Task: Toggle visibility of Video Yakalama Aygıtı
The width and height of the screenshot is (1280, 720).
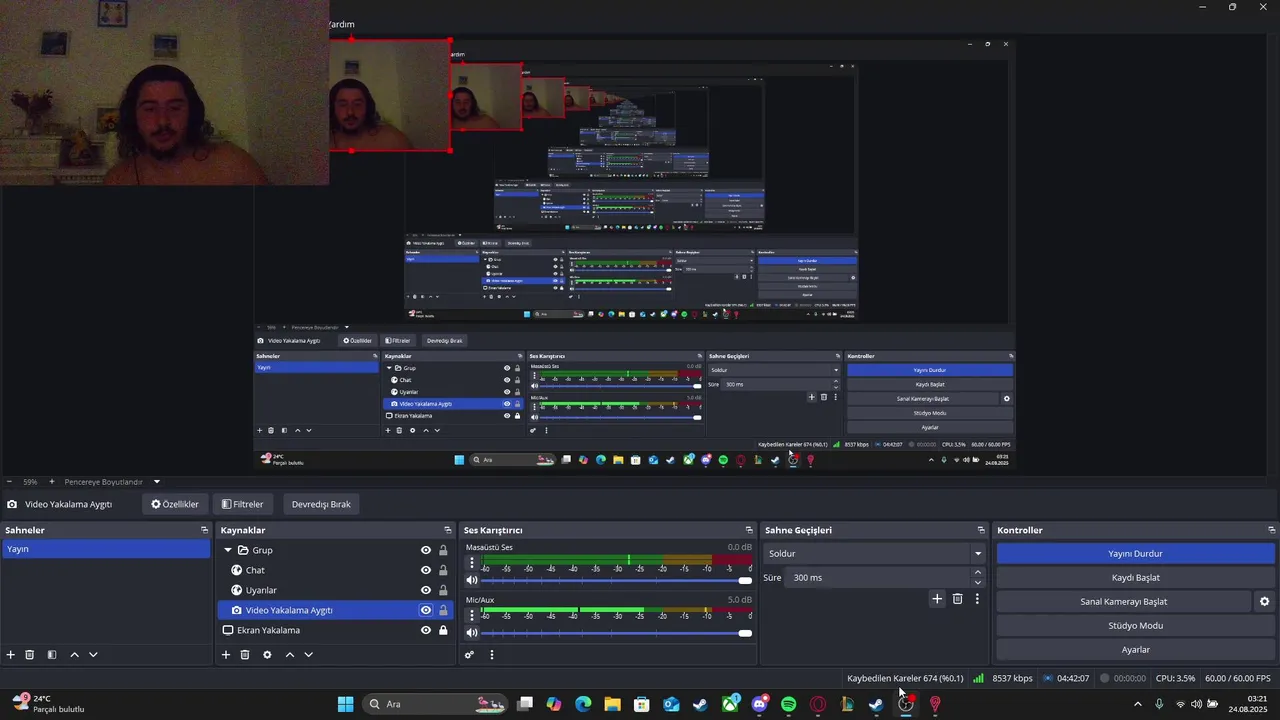Action: (426, 610)
